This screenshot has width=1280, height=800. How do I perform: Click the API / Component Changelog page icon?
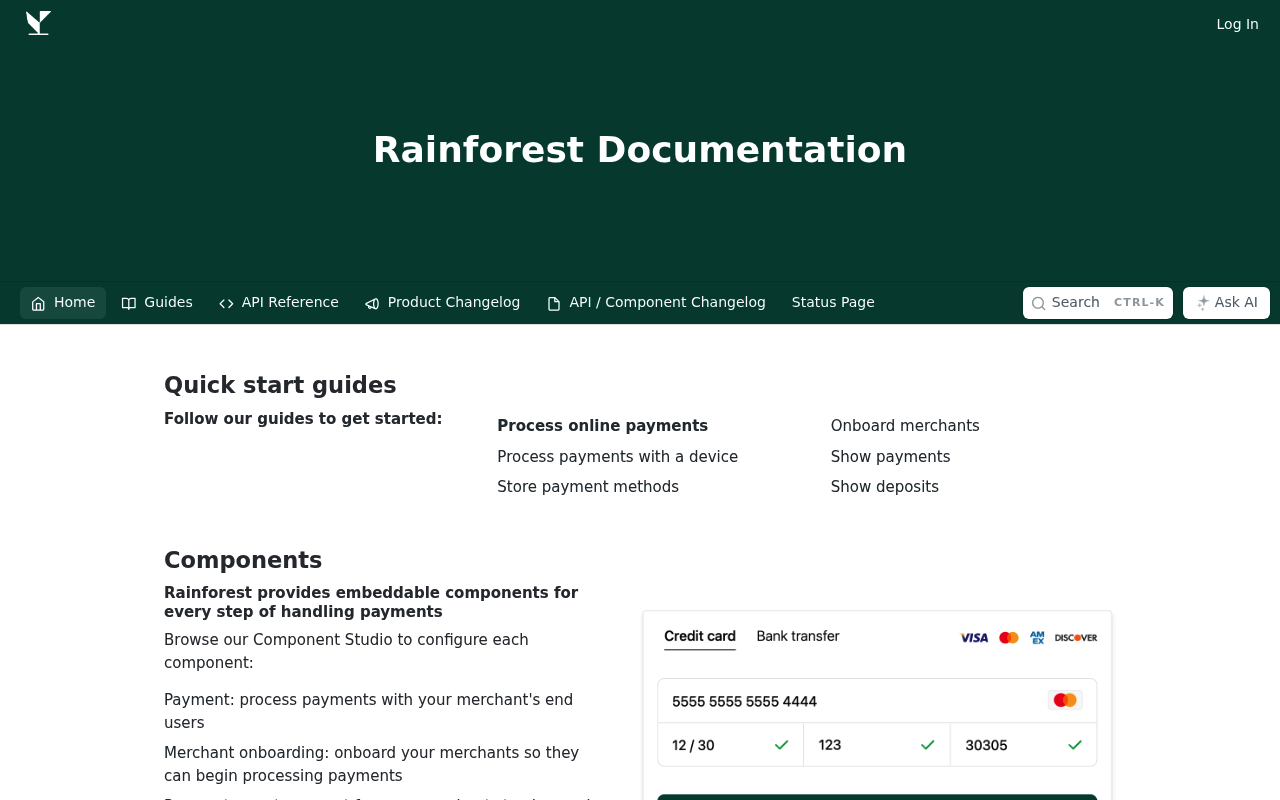[554, 303]
